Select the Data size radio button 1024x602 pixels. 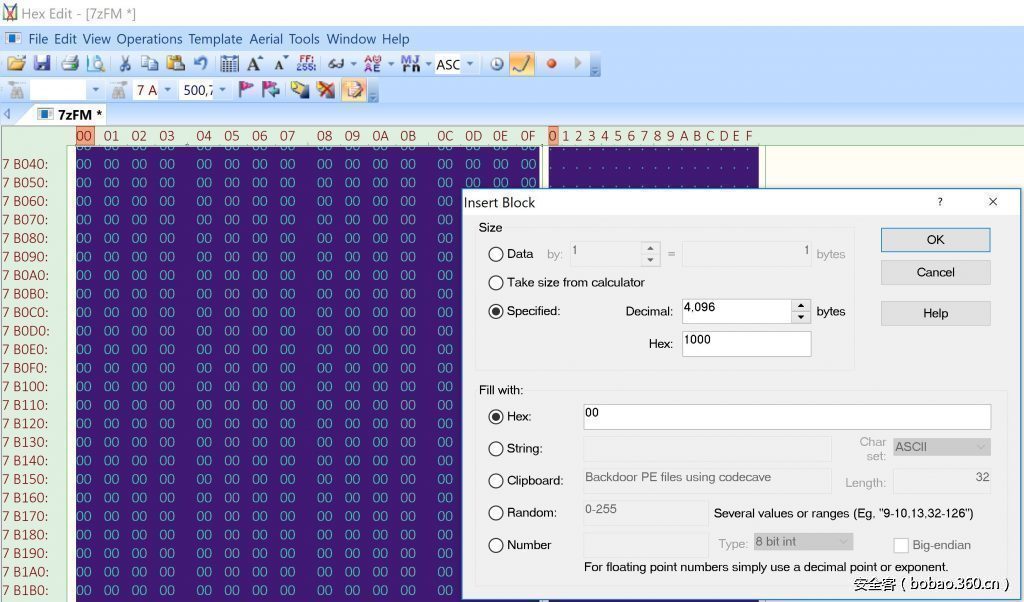coord(495,254)
